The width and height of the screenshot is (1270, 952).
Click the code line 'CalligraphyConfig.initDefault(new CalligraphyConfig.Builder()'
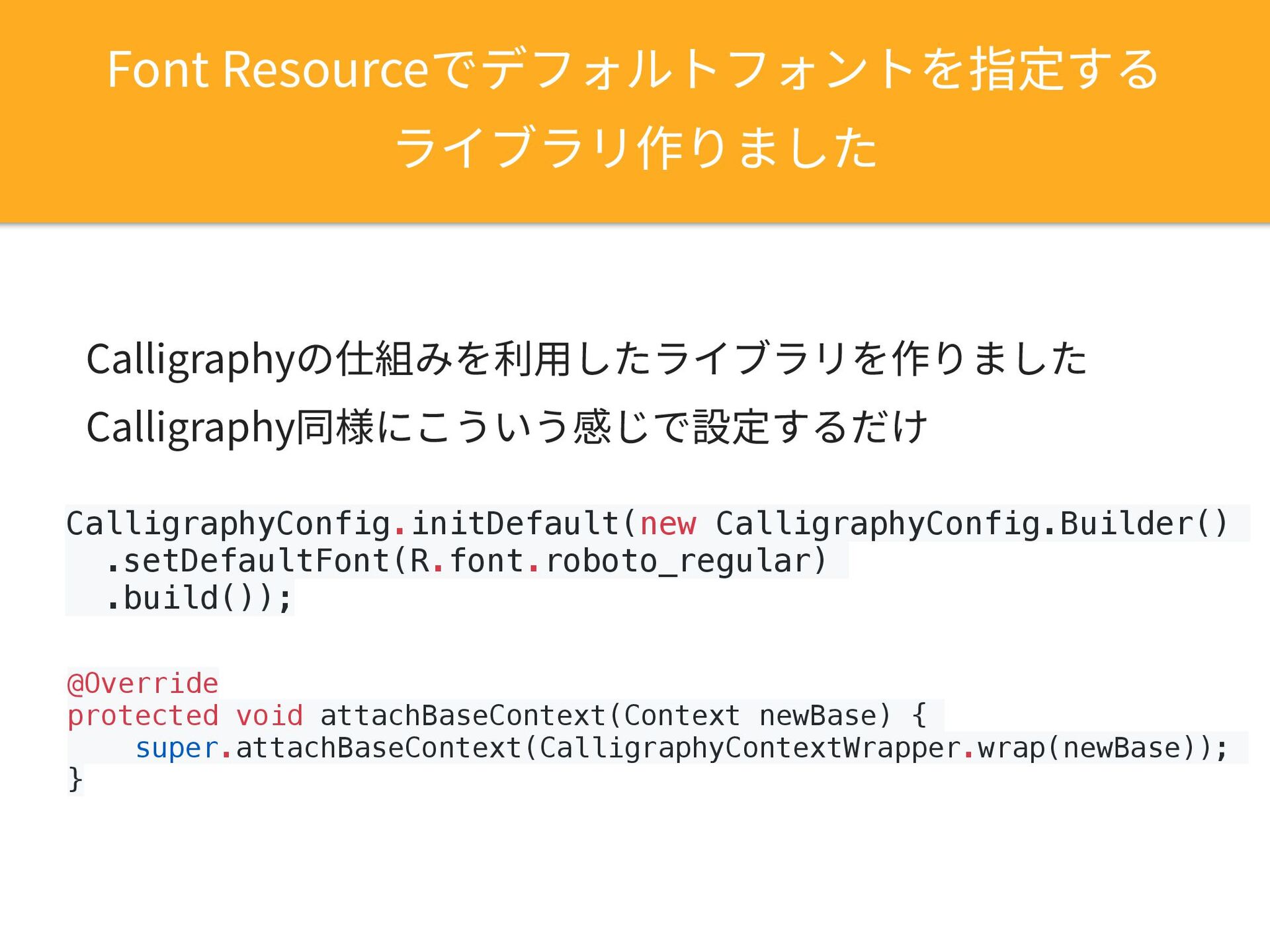tap(648, 524)
